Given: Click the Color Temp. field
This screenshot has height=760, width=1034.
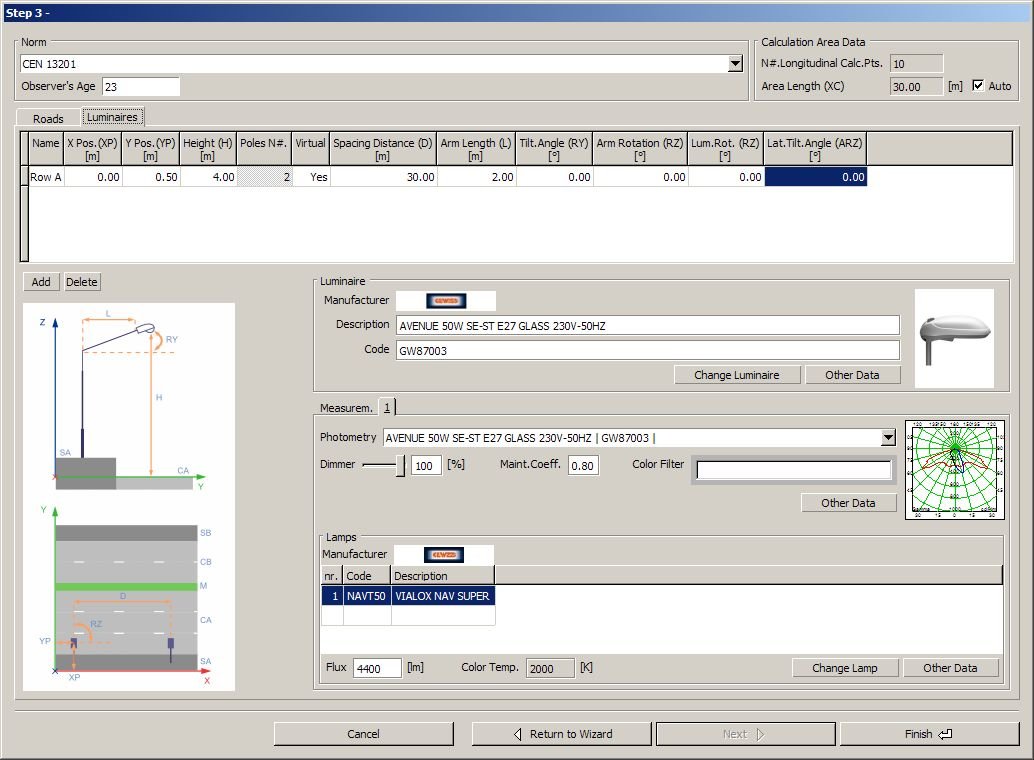Looking at the screenshot, I should [551, 668].
